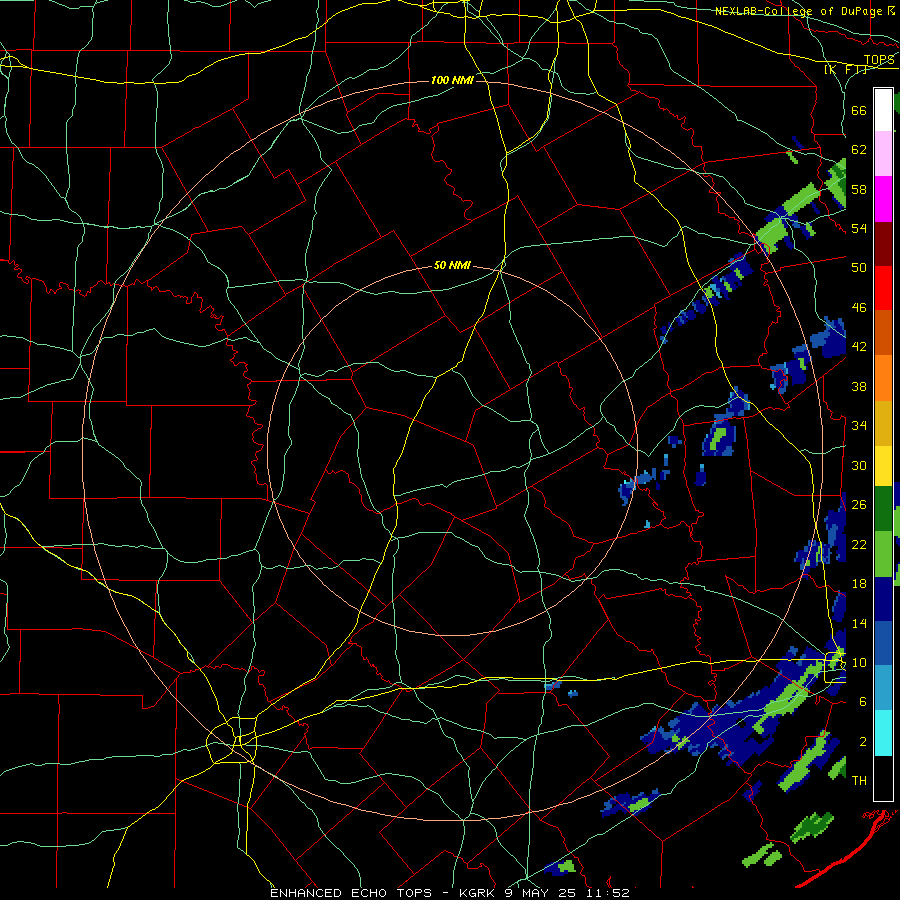Click the 62 value on the scale
900x900 pixels.
[859, 150]
